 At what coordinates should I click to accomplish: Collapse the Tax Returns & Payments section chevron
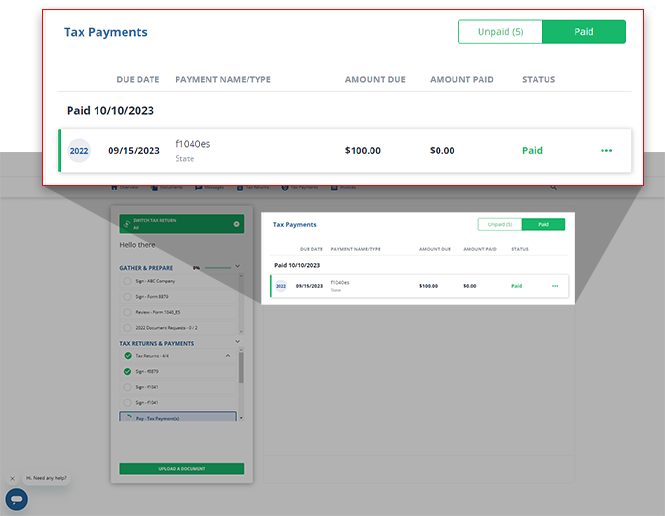238,341
